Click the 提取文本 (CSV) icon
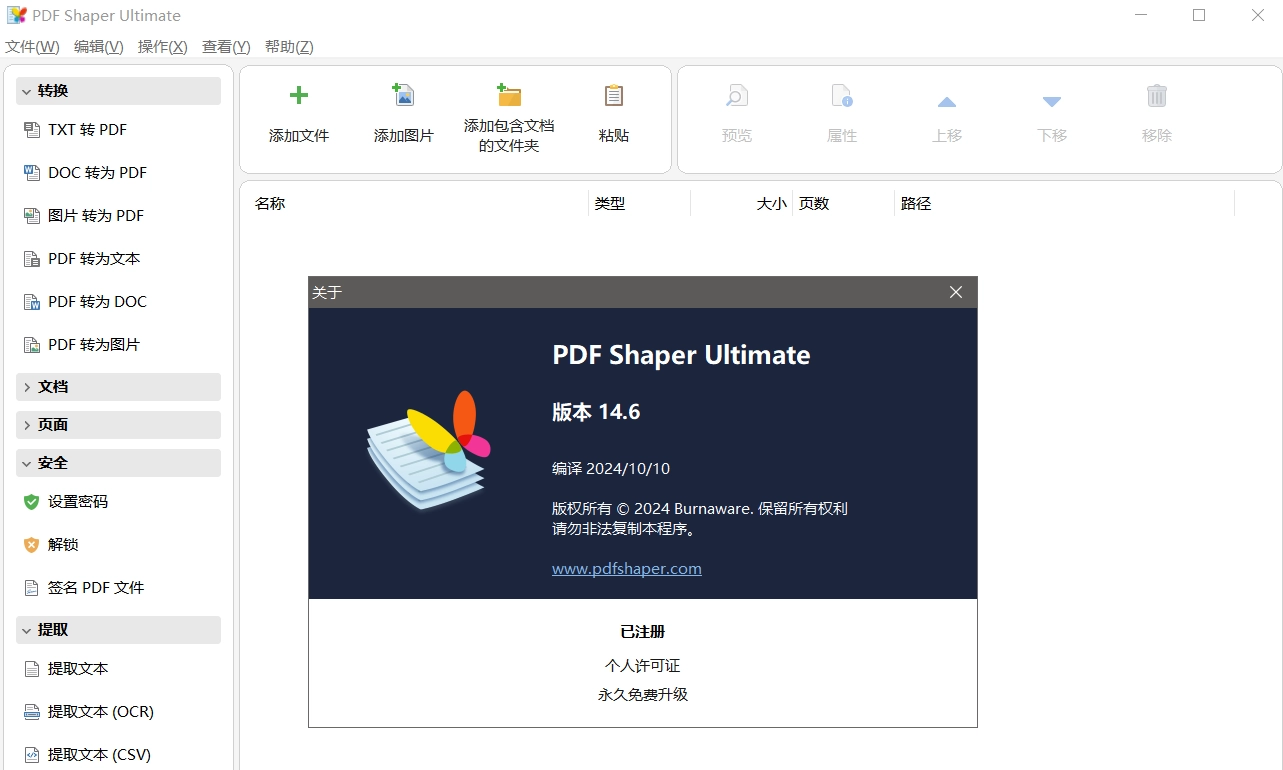This screenshot has width=1283, height=770. [31, 755]
